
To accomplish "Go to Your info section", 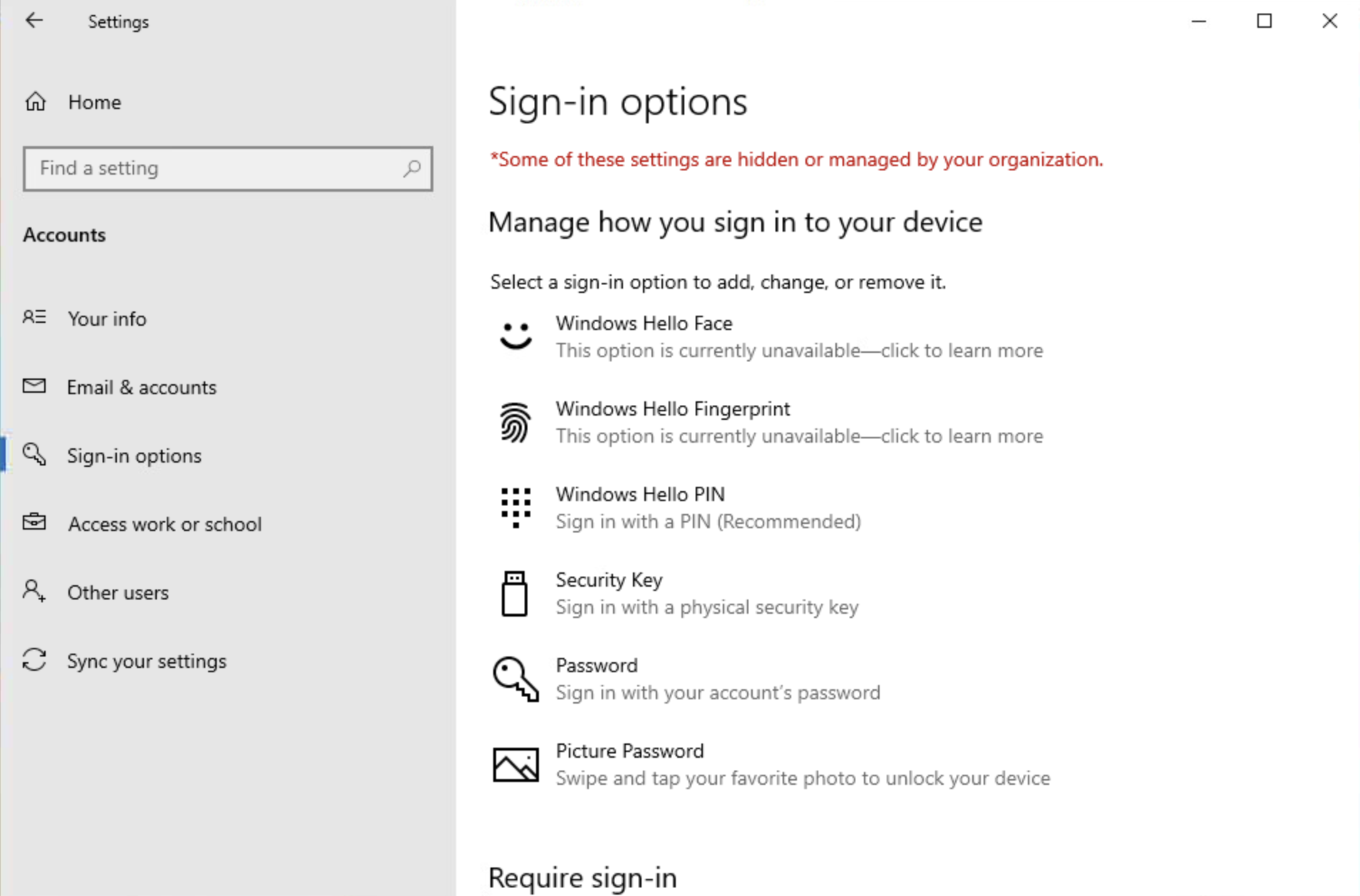I will (107, 319).
